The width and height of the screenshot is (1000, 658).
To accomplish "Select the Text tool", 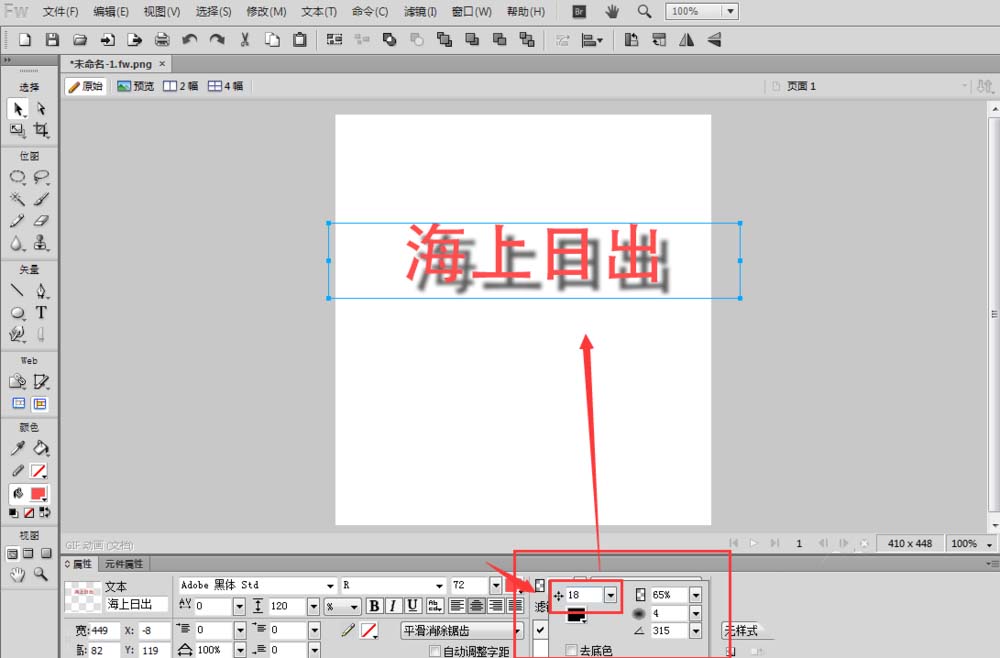I will coord(42,313).
